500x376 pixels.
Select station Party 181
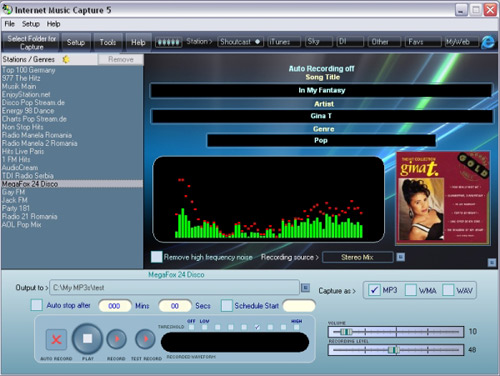tap(72, 208)
